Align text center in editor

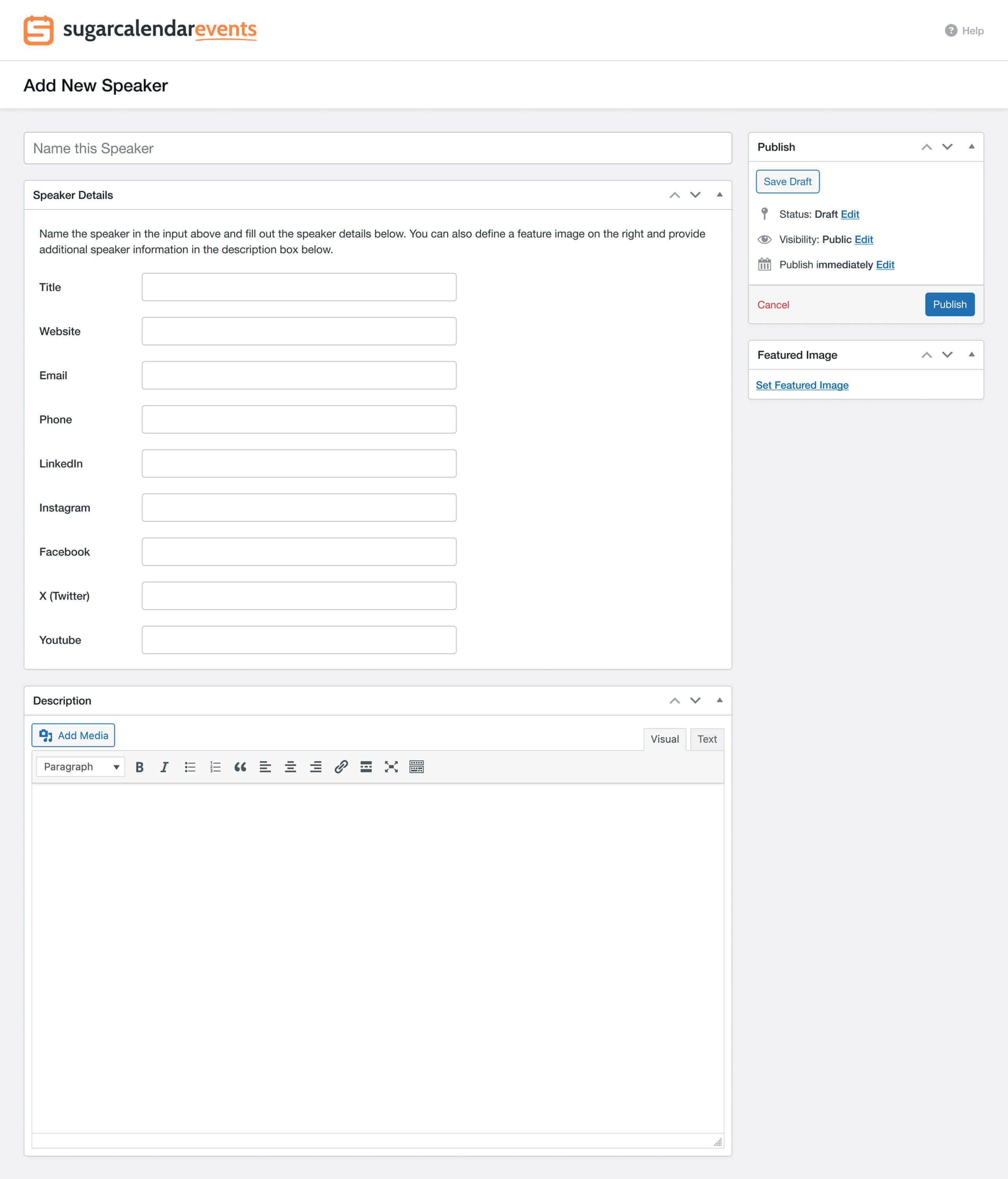tap(290, 767)
